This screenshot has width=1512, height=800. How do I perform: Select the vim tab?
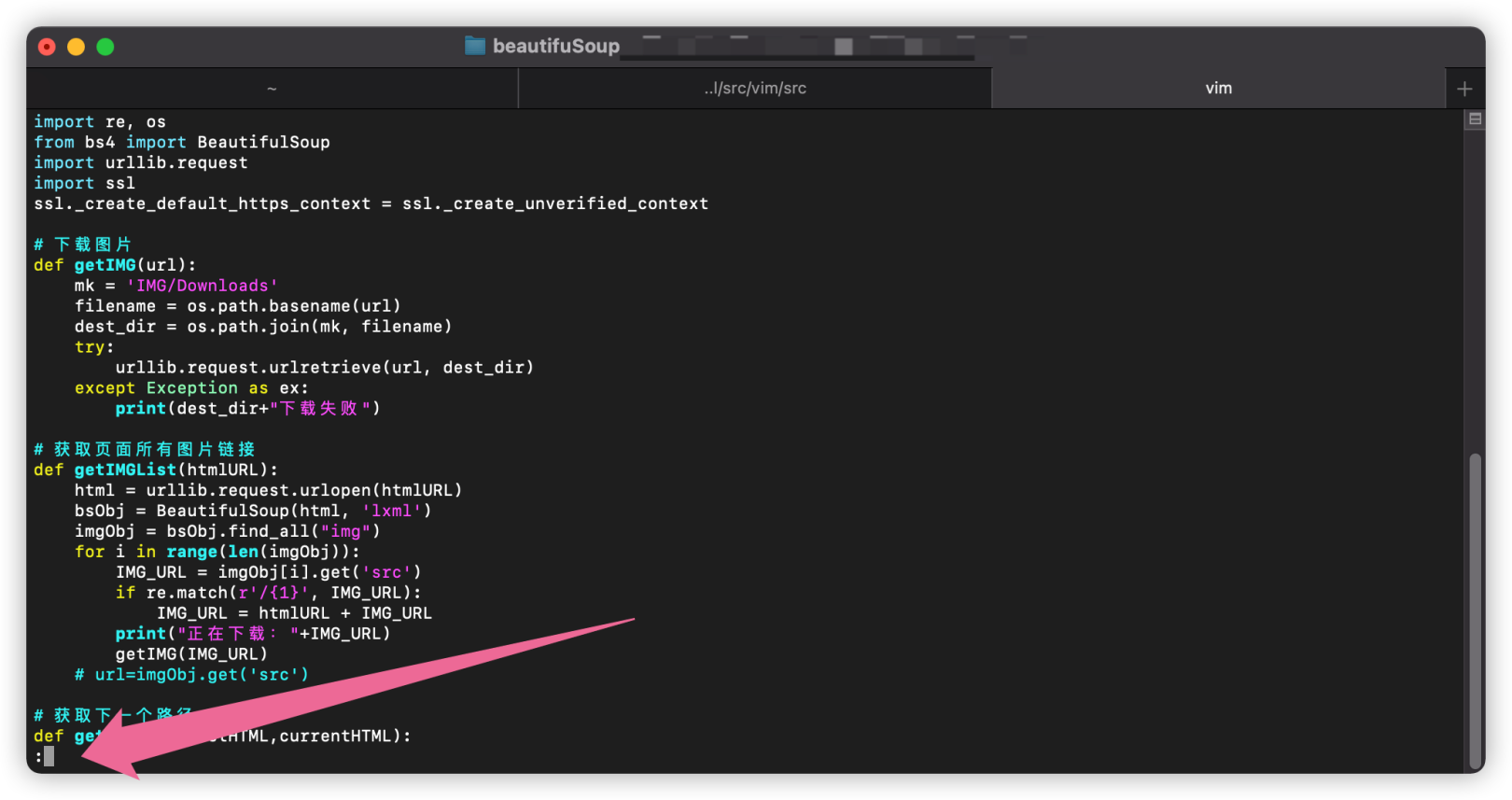point(1218,89)
